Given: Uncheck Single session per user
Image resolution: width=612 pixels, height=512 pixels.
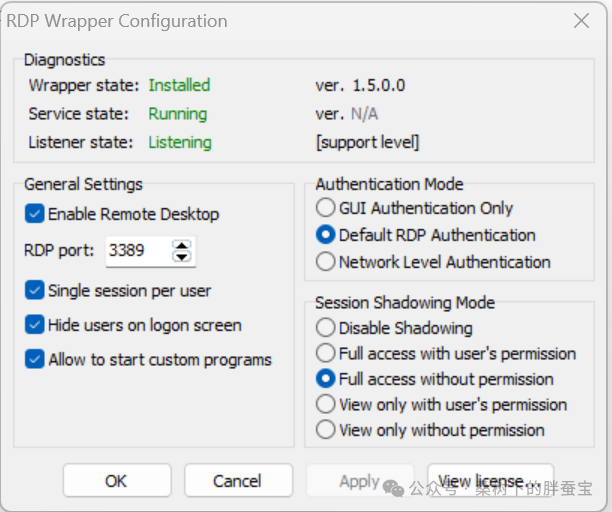Looking at the screenshot, I should (x=35, y=291).
